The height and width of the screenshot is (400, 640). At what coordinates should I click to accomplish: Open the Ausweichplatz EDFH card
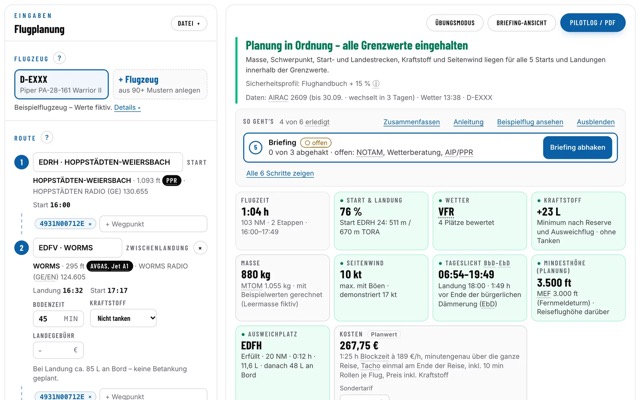tap(282, 363)
